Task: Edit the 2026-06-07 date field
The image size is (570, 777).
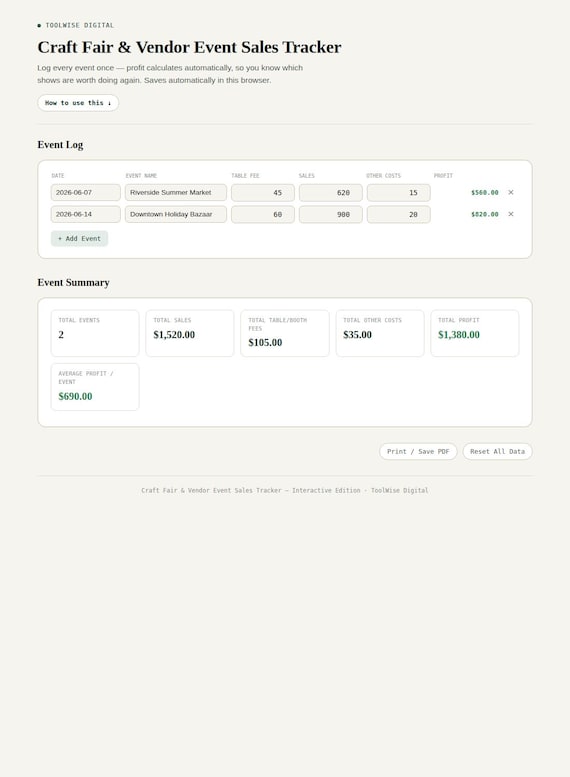Action: tap(86, 192)
